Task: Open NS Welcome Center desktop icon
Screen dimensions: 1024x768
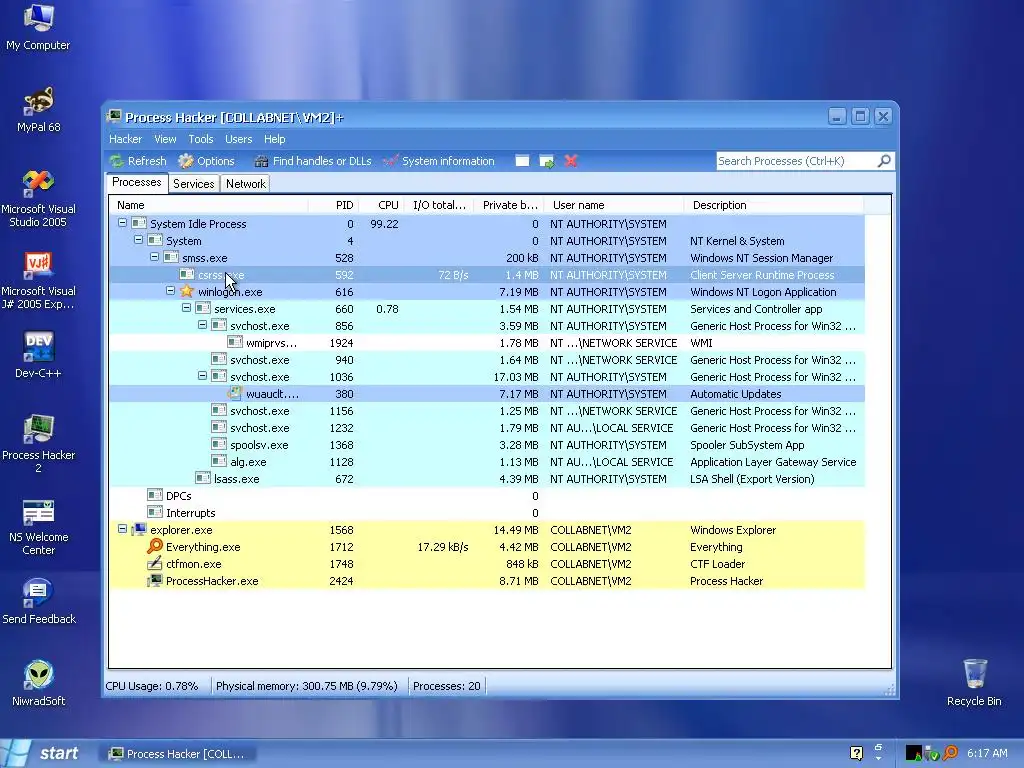Action: (38, 526)
